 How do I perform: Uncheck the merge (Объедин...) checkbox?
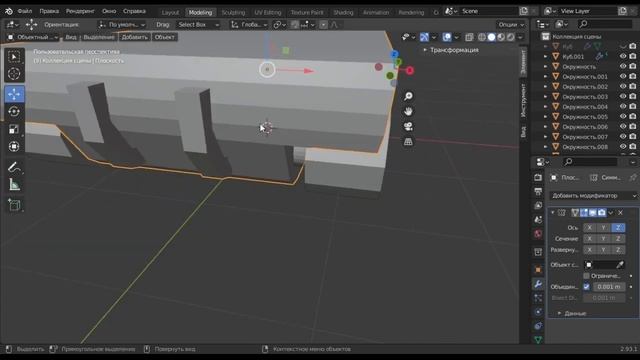(586, 287)
